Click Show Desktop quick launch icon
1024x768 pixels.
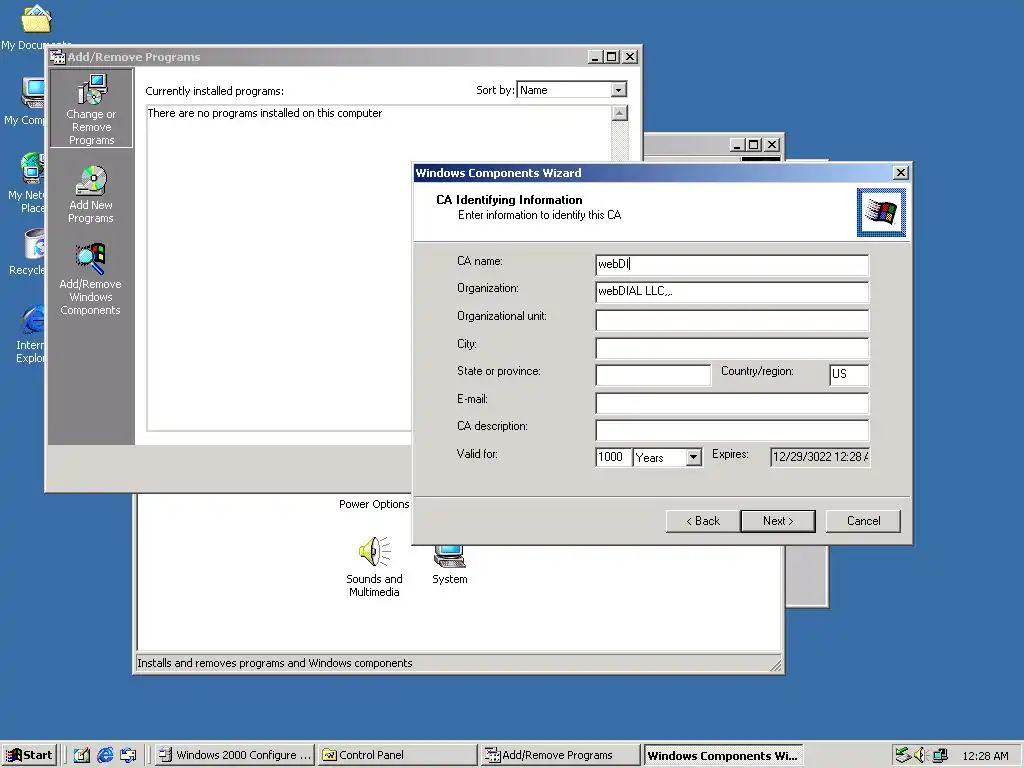[x=81, y=755]
